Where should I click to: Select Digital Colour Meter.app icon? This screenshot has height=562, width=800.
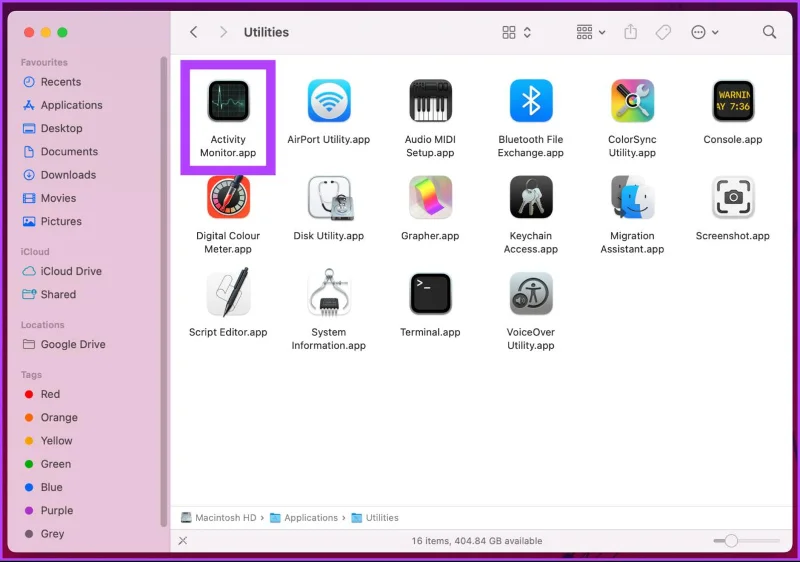228,197
